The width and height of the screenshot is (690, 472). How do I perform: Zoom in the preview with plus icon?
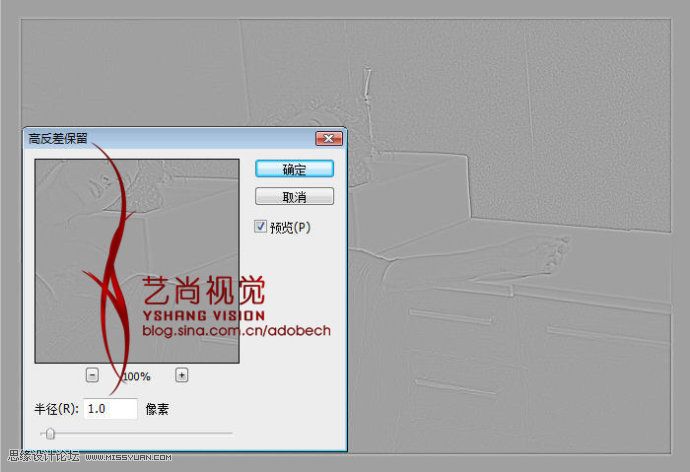(x=182, y=375)
